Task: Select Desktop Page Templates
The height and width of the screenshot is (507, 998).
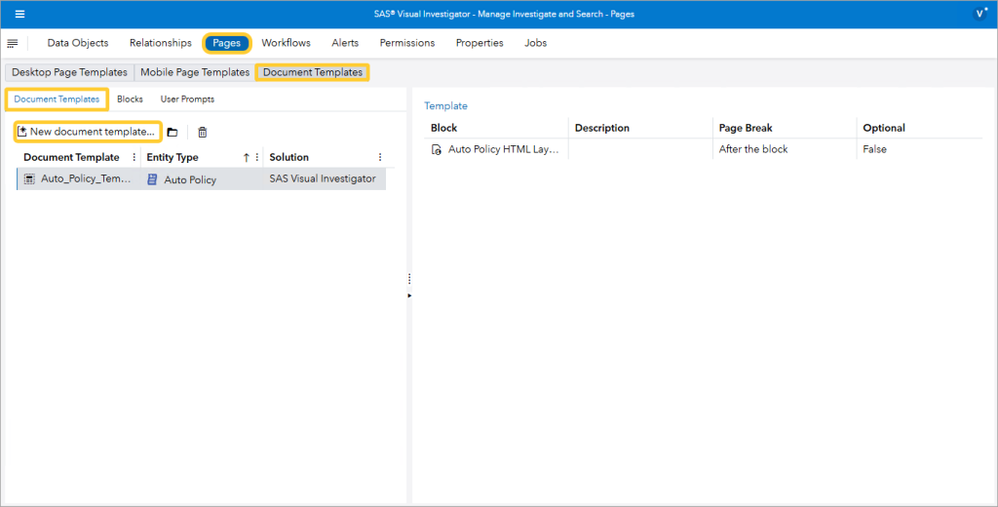Action: click(69, 73)
